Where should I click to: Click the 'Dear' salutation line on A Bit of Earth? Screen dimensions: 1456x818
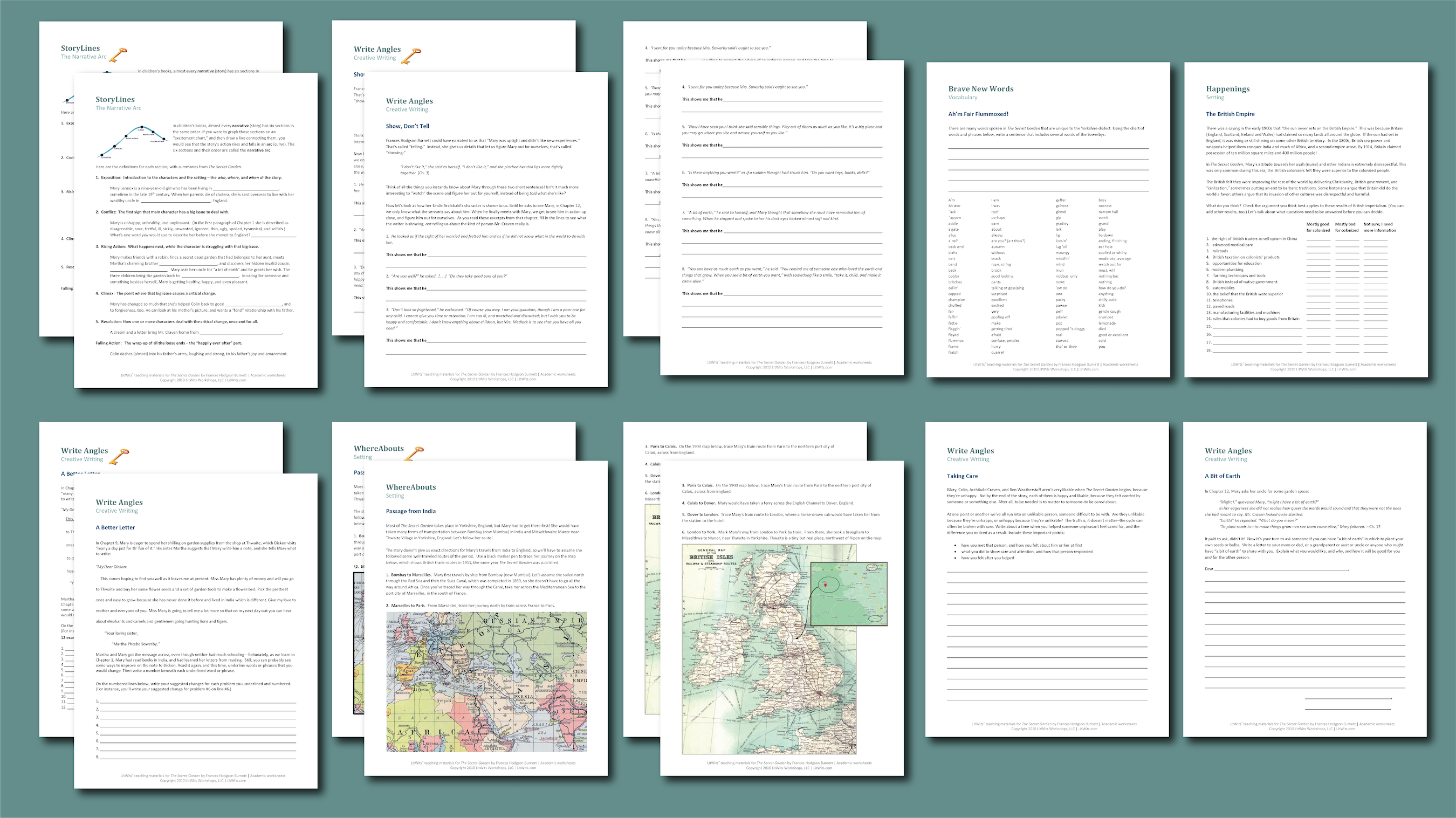(1281, 569)
